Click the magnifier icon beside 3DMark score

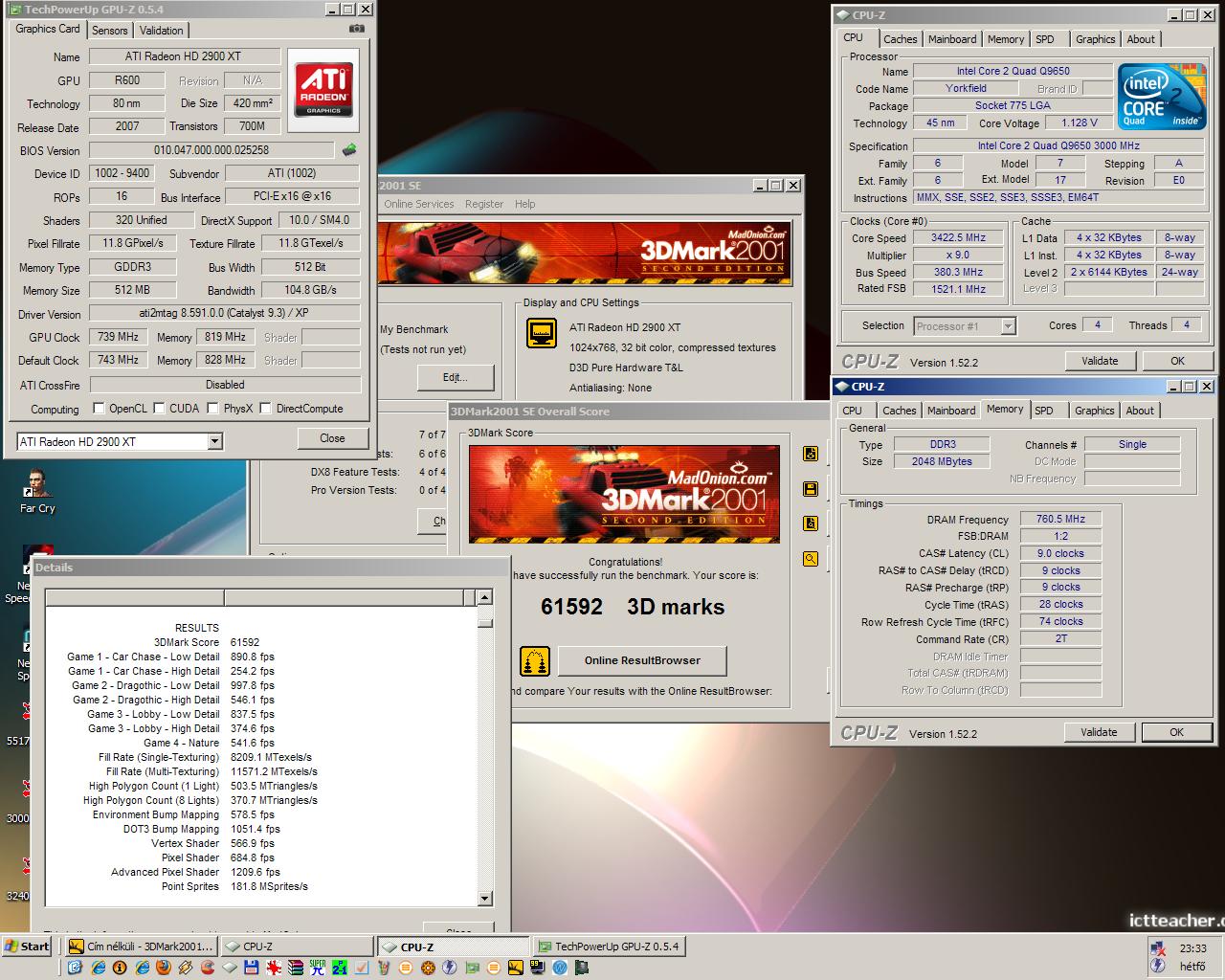point(811,559)
